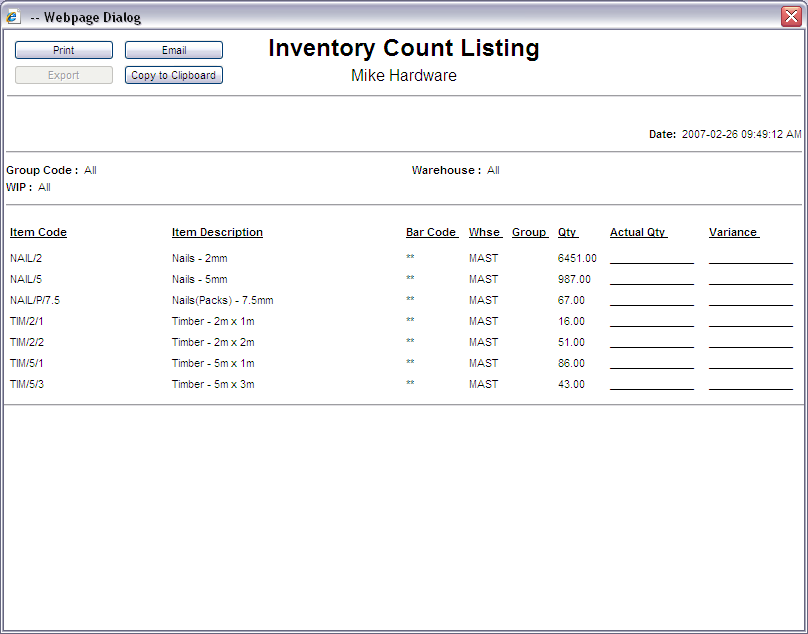Screen dimensions: 808x634
Task: Select the TIM/5/3 item code
Action: (x=27, y=384)
